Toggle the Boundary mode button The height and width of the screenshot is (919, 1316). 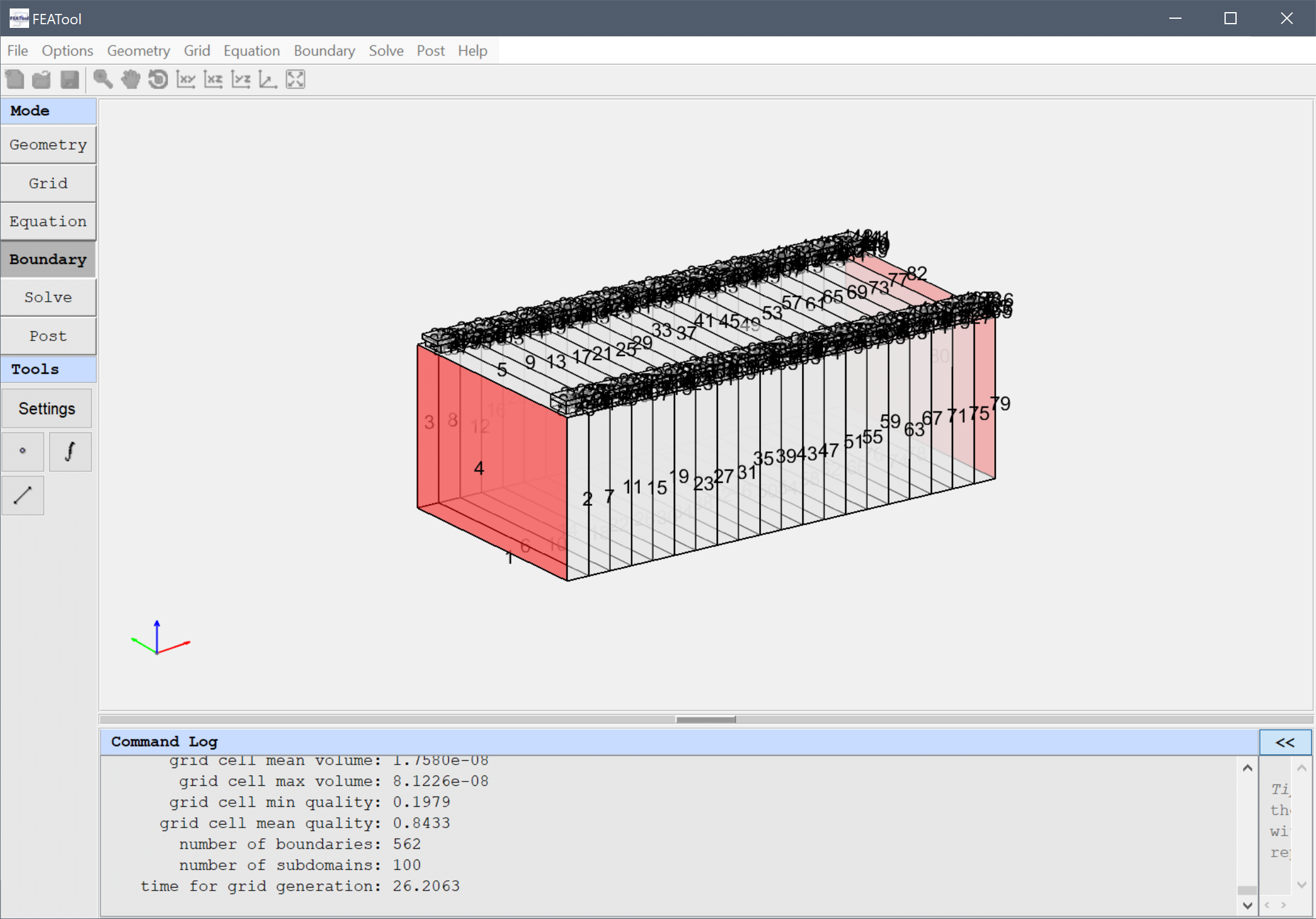click(x=48, y=259)
